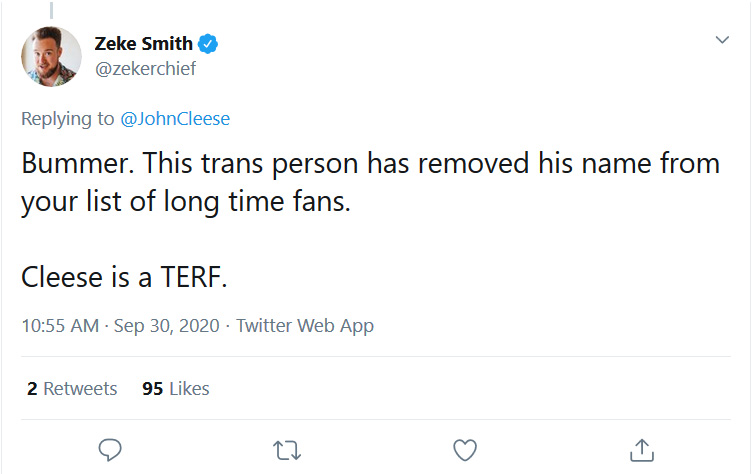Open the share tweet options icon
This screenshot has width=752, height=474.
point(642,450)
